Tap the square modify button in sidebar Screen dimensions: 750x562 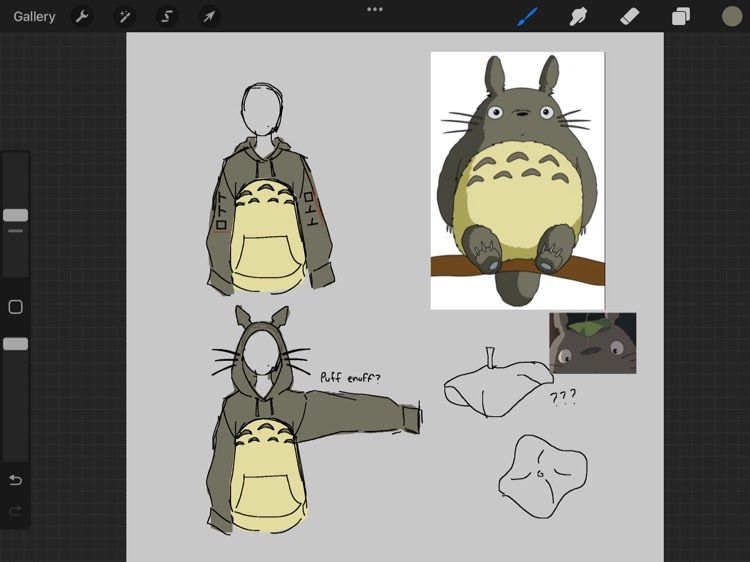(16, 307)
